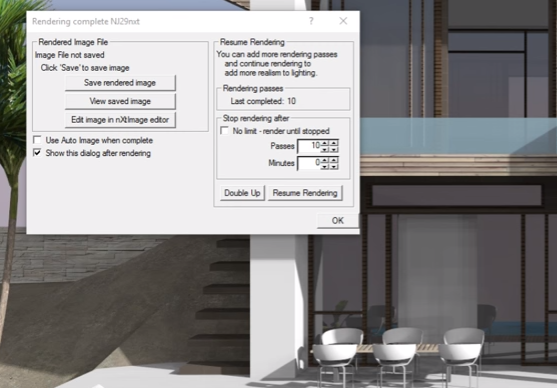
Task: Close the Rendering complete dialog
Action: click(x=343, y=21)
